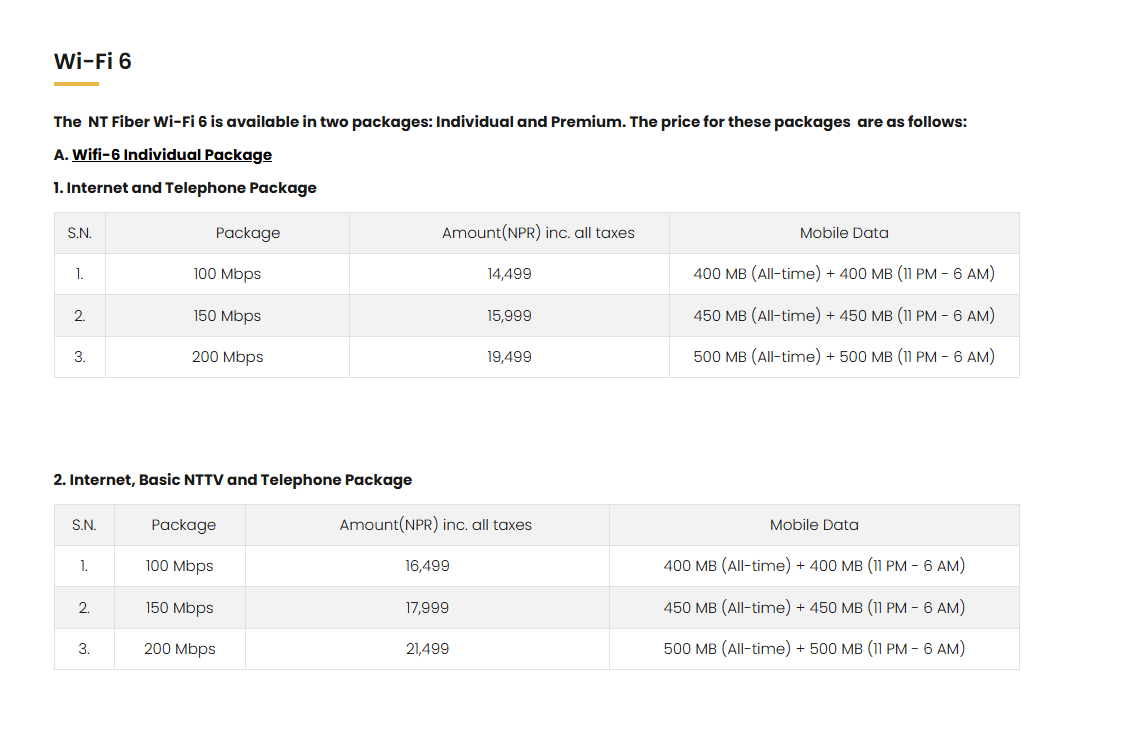Select the 17,999 price cell

click(x=427, y=608)
